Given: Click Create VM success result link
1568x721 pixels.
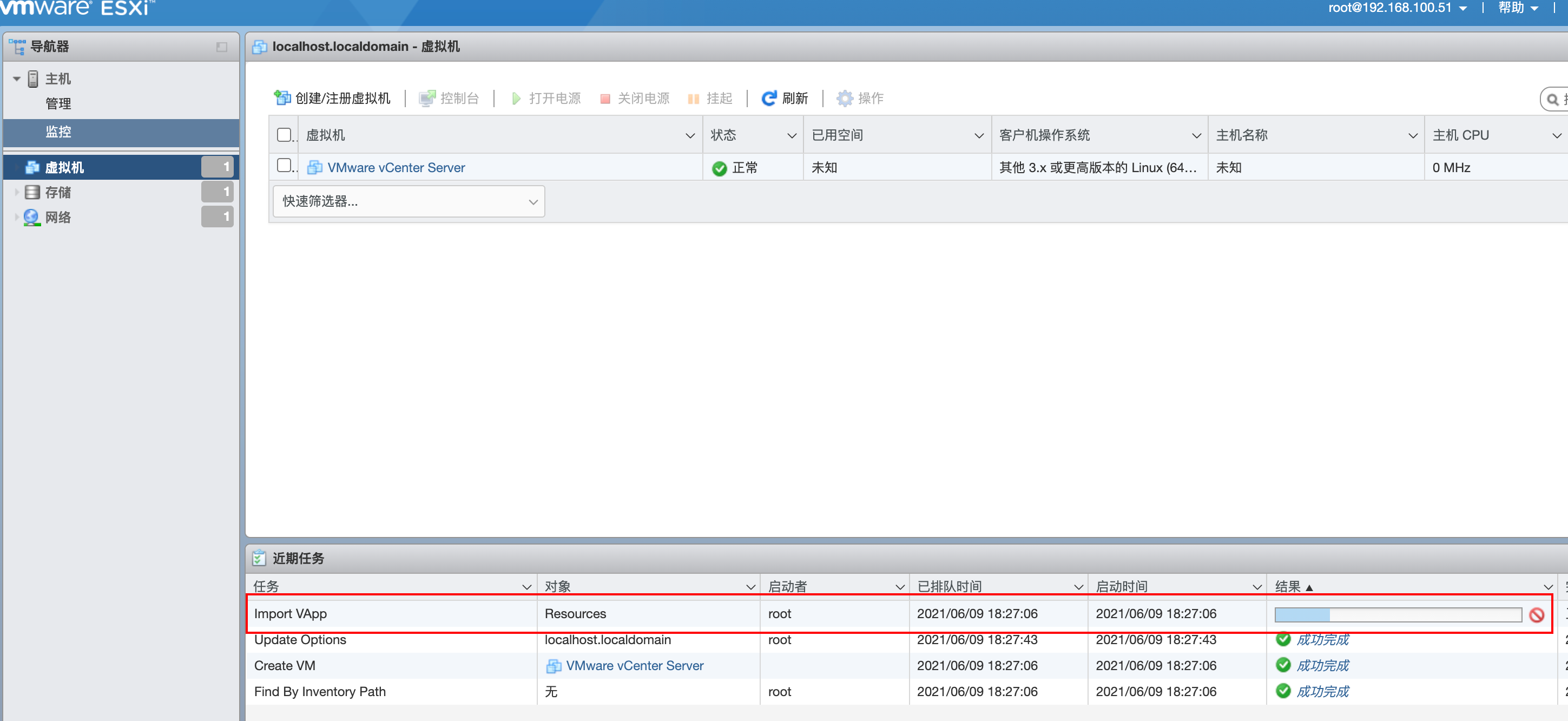Looking at the screenshot, I should [x=1322, y=665].
